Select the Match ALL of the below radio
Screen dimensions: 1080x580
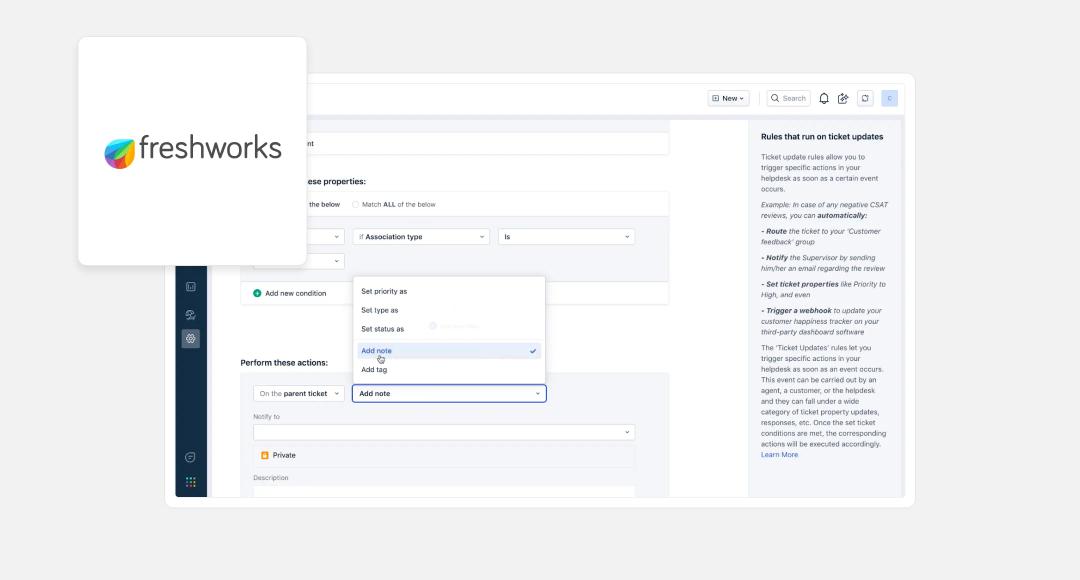click(x=355, y=203)
